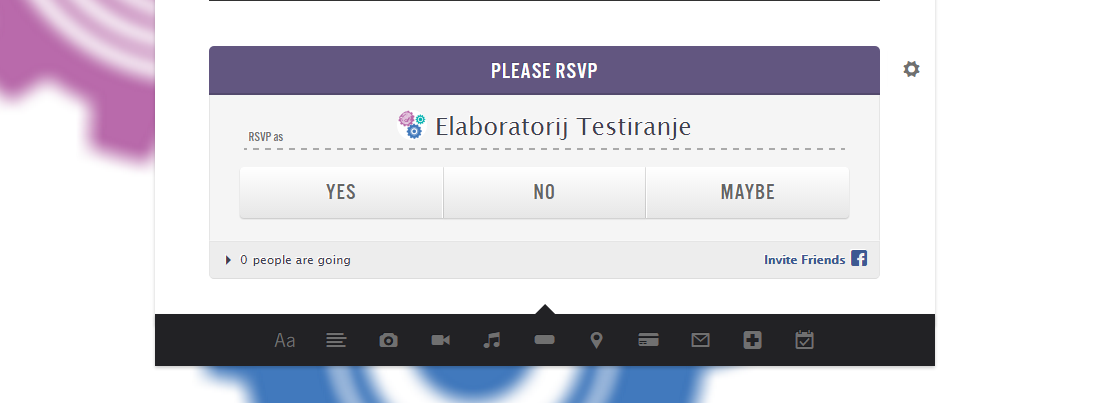
Task: Insert envelope contact form block
Action: (x=700, y=341)
